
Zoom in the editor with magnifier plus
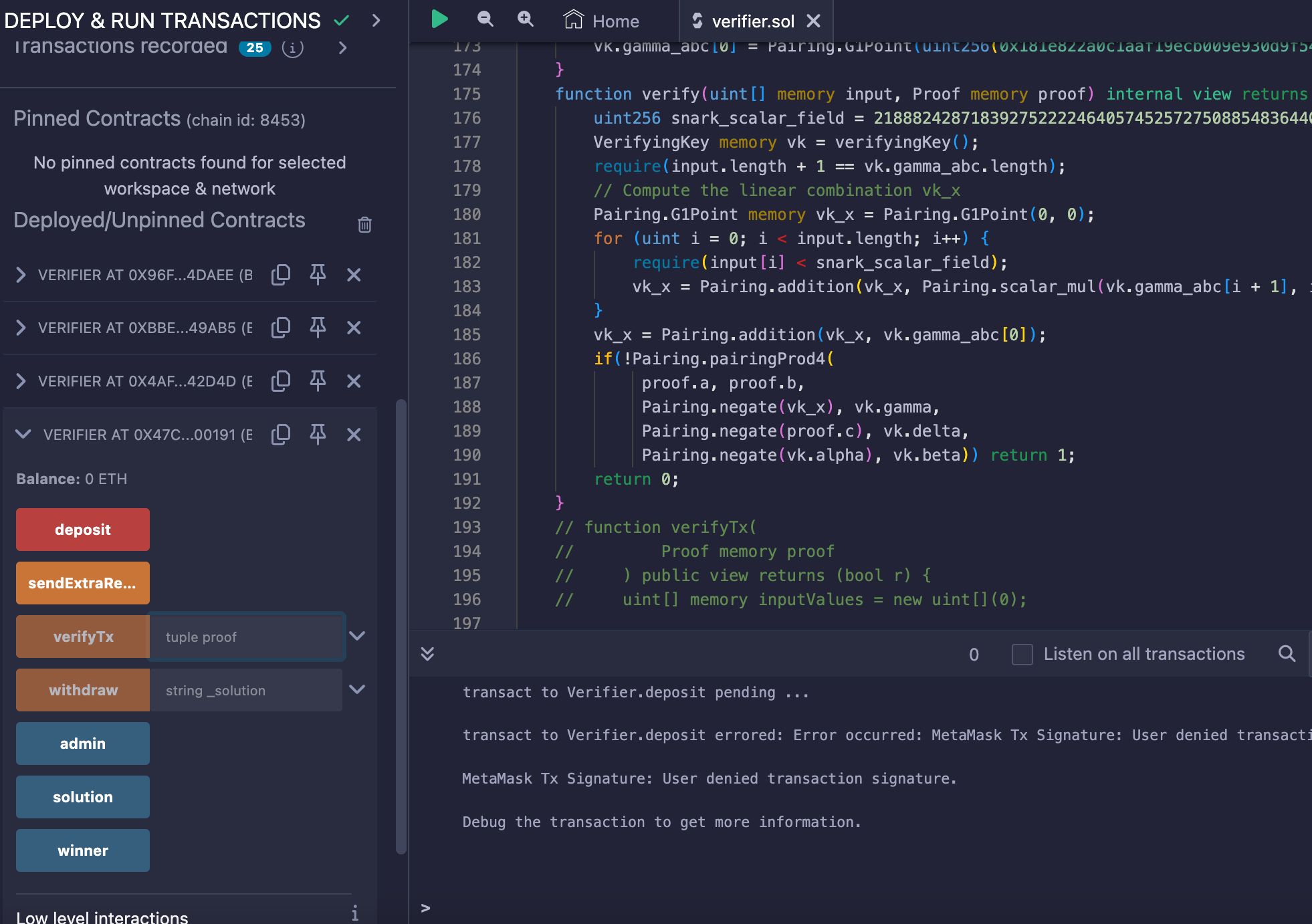[526, 19]
